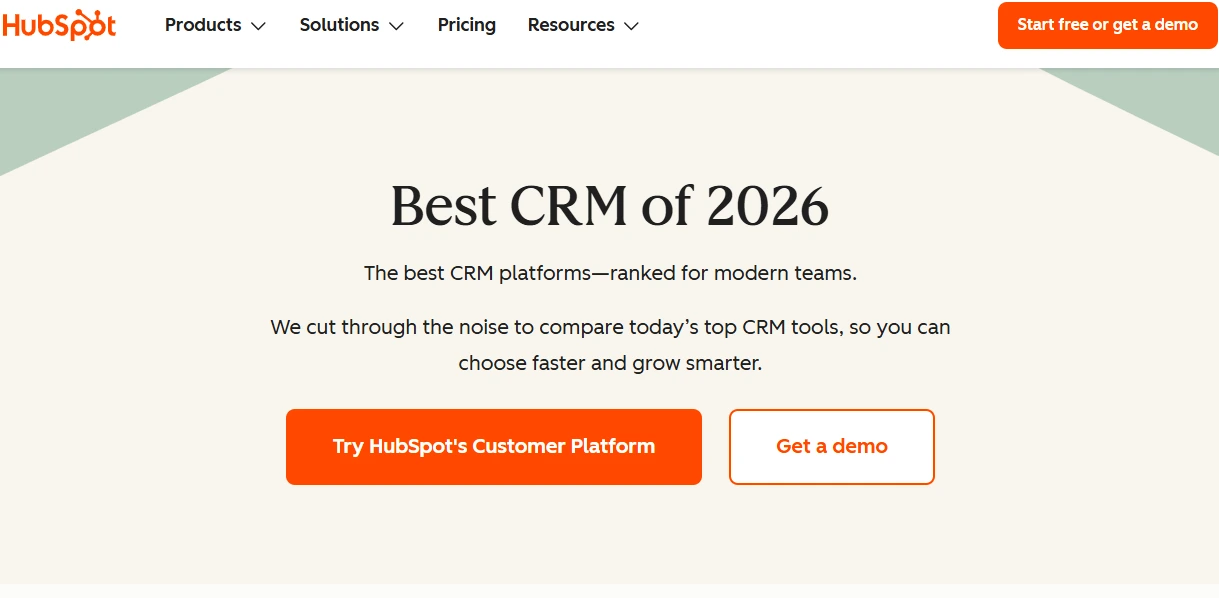Click the chevron beside Solutions

click(396, 27)
